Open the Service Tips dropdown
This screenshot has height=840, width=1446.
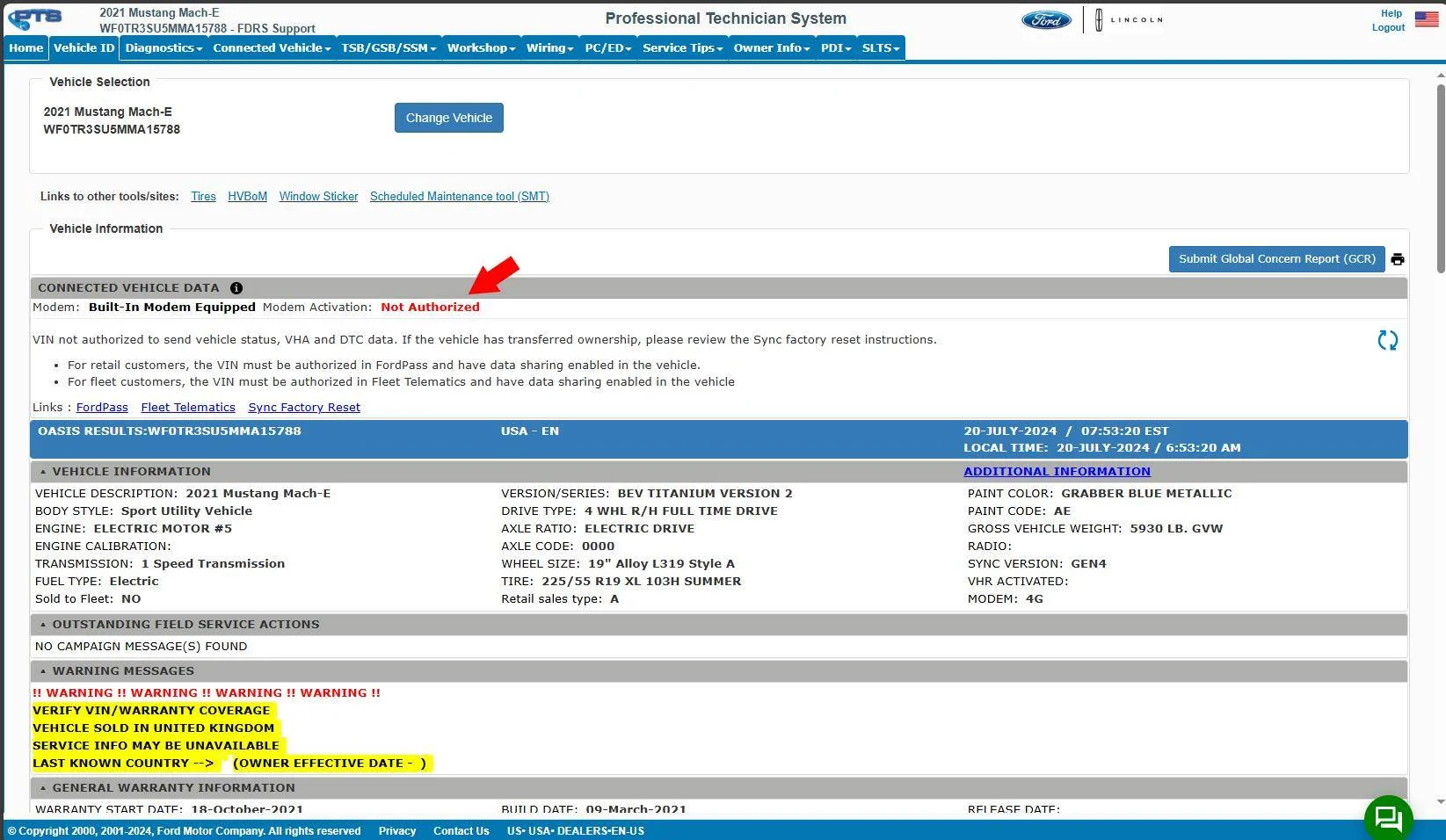682,47
